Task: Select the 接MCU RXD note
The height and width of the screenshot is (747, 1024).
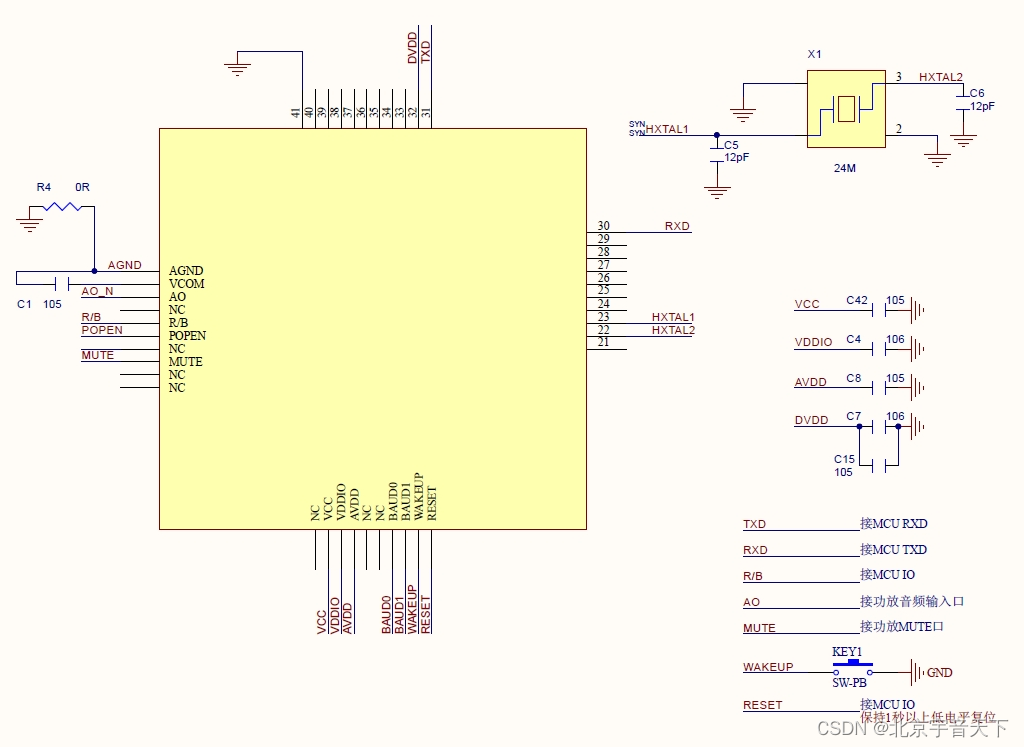Action: coord(893,523)
